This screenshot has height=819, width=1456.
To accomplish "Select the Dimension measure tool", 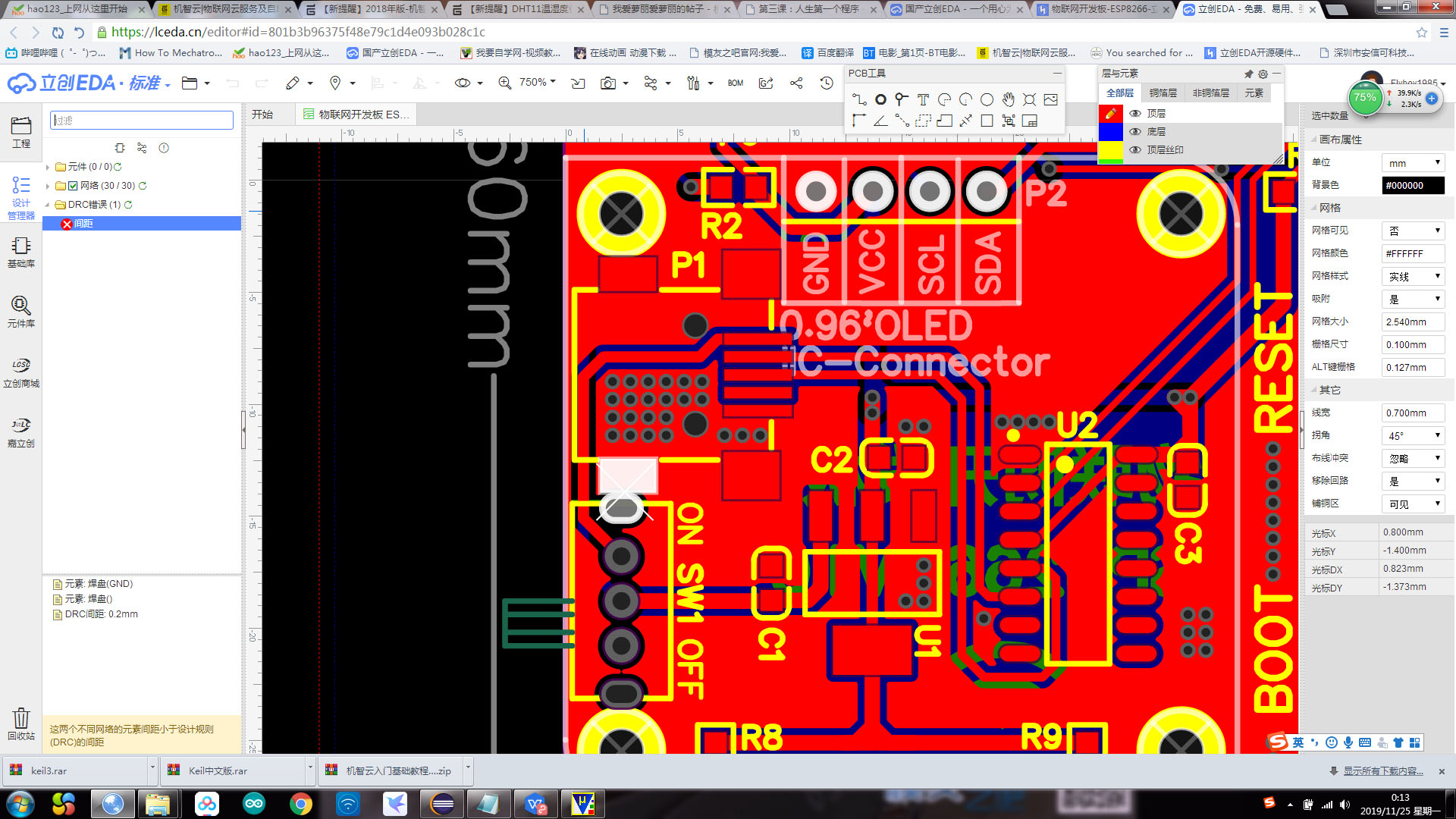I will (x=965, y=121).
